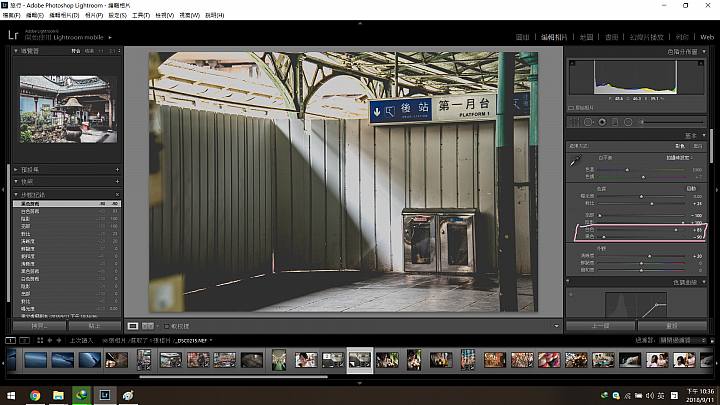Hide the filmstrip using the bottom arrow

(x=360, y=382)
